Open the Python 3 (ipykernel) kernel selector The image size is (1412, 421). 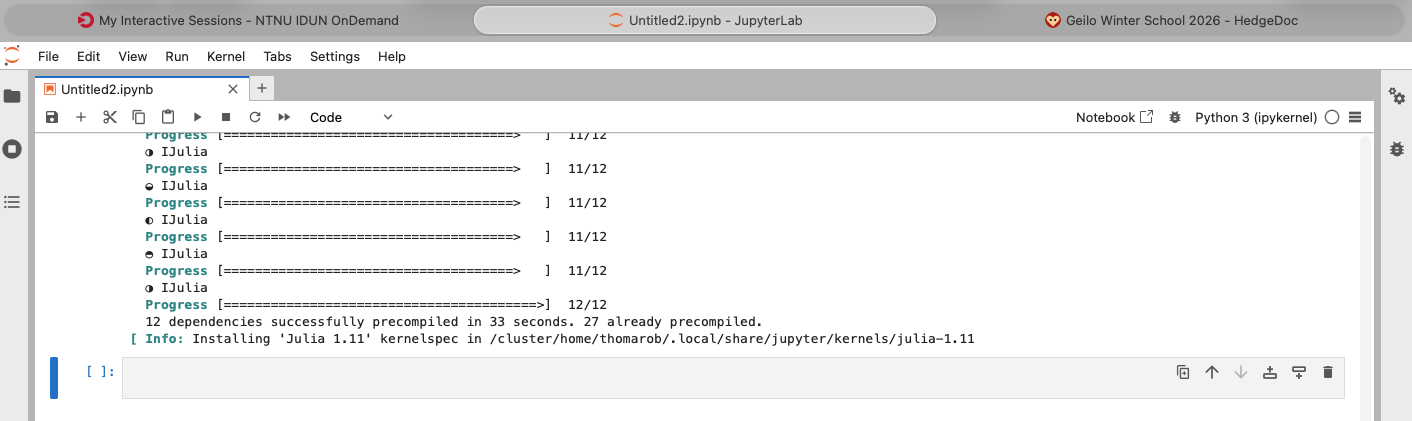(x=1256, y=117)
